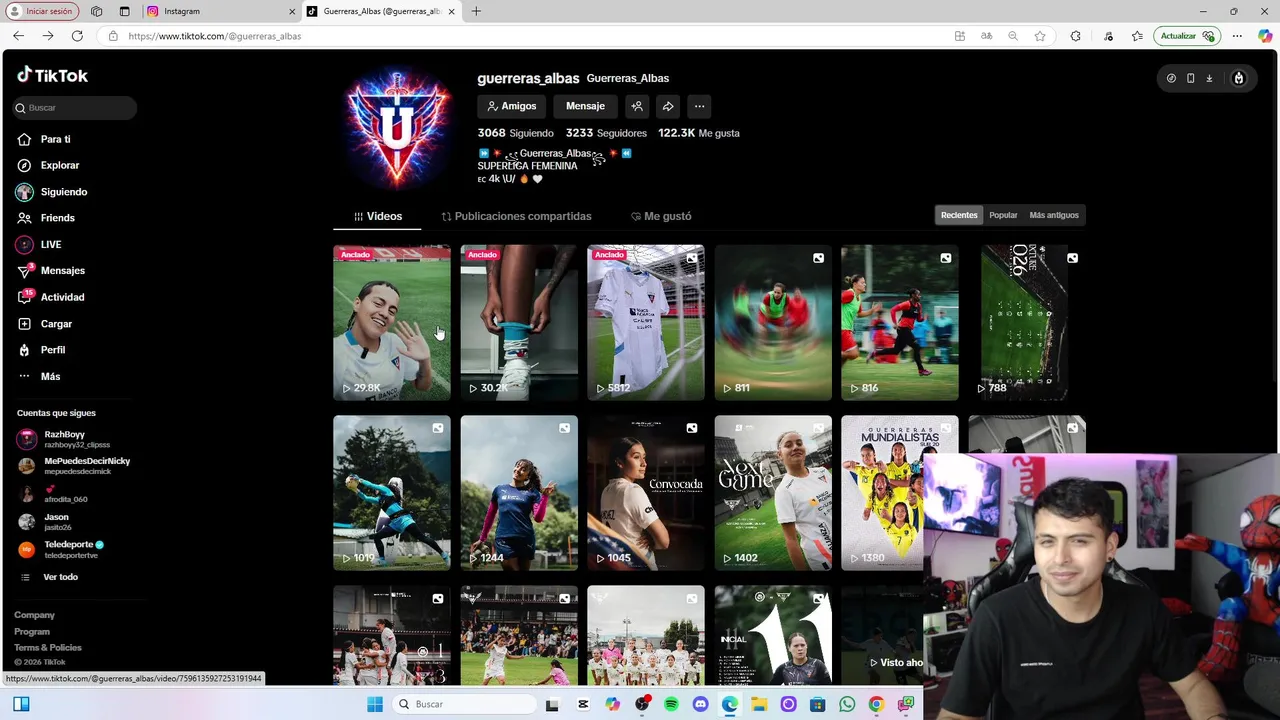Viewport: 1280px width, 720px height.
Task: Open RazhBoyy followed account
Action: pos(65,439)
